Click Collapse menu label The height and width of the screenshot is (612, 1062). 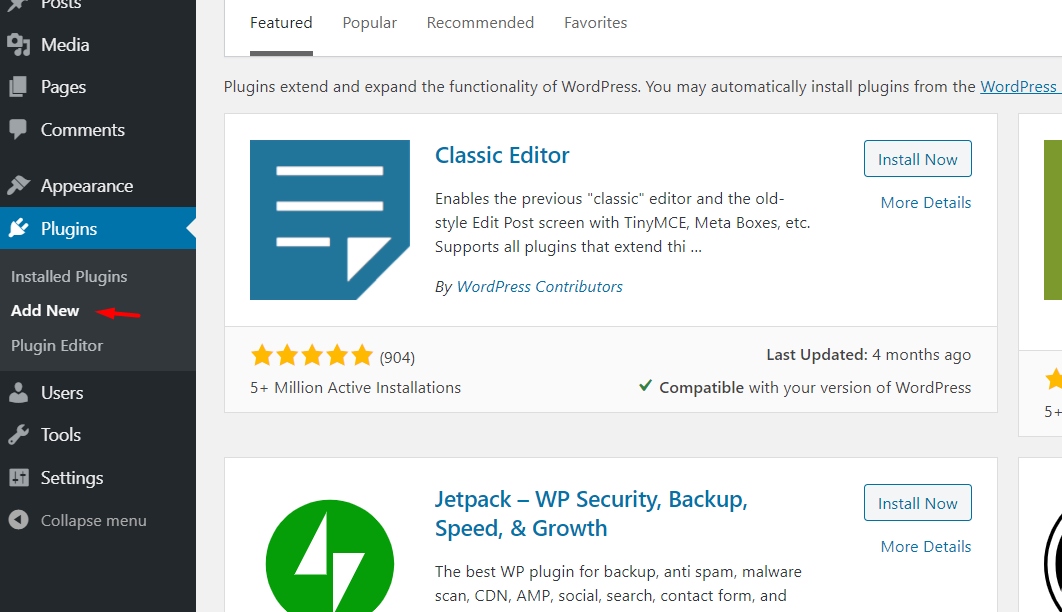point(93,521)
